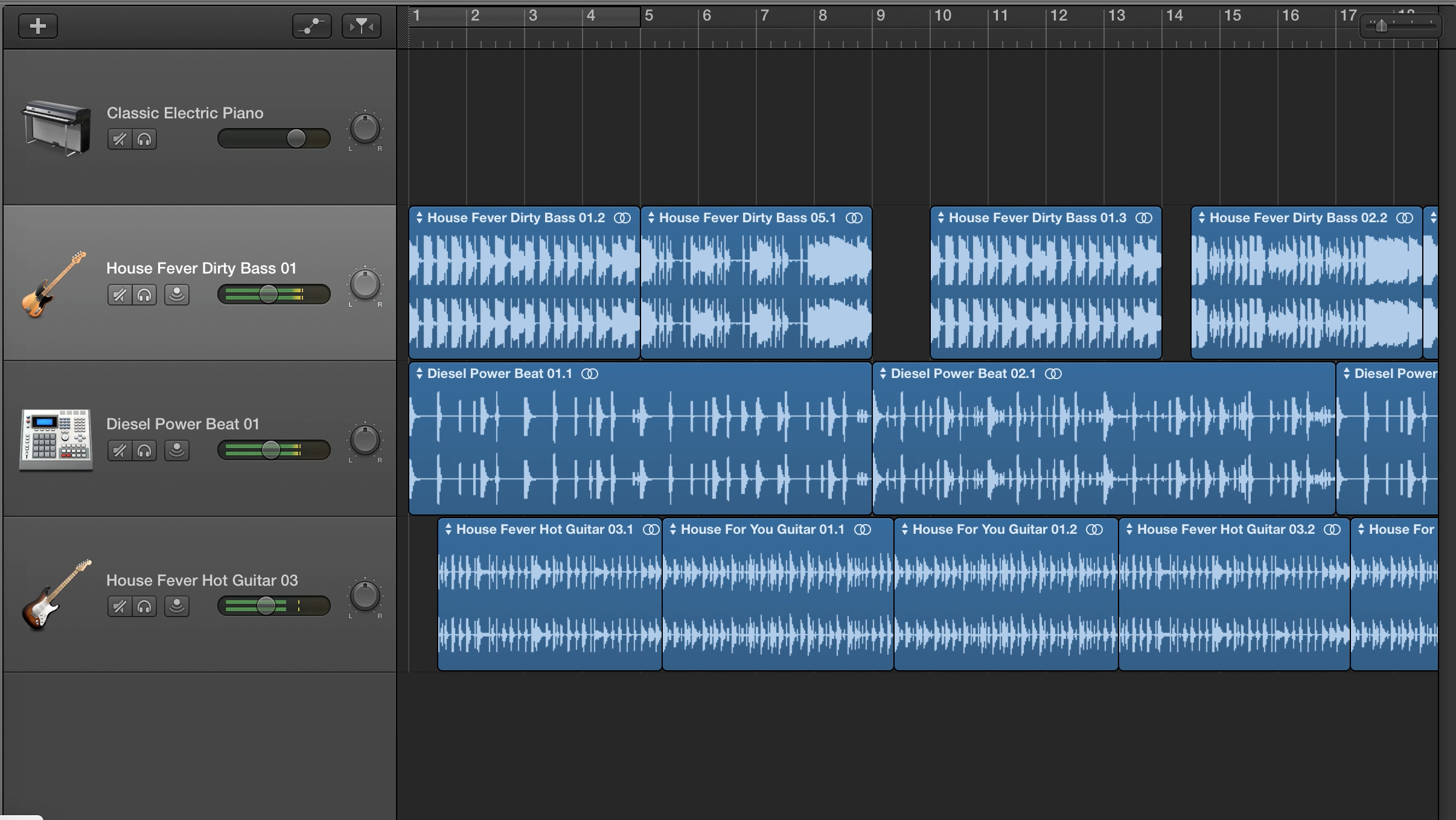Screen dimensions: 1456x820
Task: Expand the filter/funnel options at top toolbar
Action: (362, 26)
